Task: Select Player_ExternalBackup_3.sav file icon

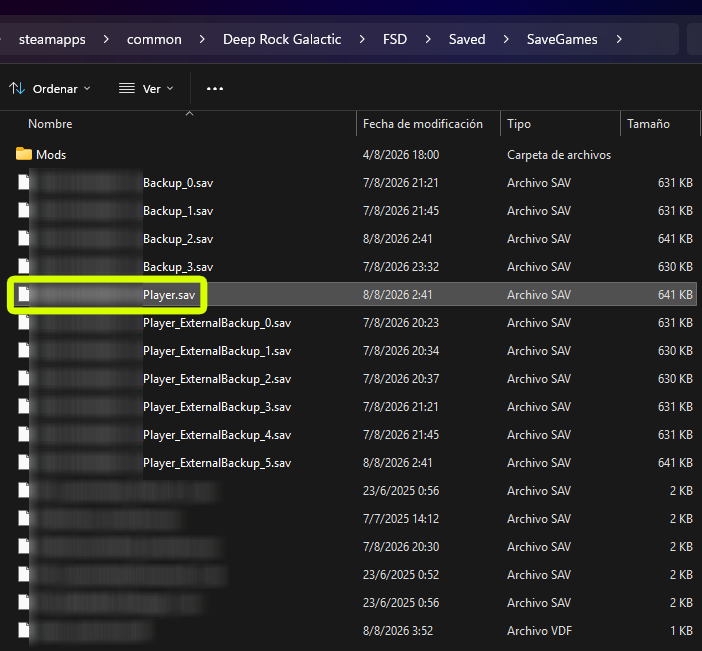Action: pos(24,407)
